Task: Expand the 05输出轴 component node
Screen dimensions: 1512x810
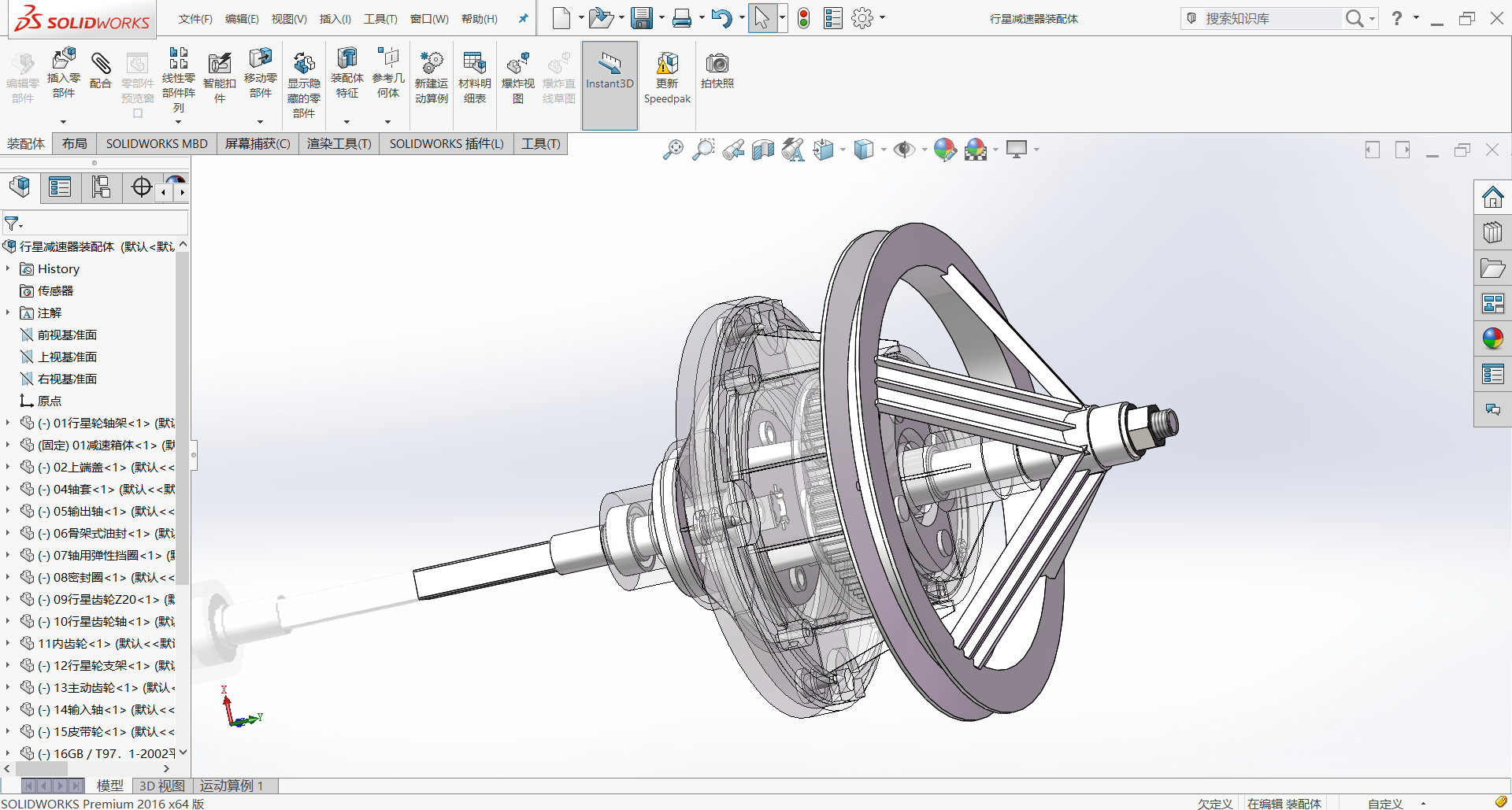Action: click(8, 511)
